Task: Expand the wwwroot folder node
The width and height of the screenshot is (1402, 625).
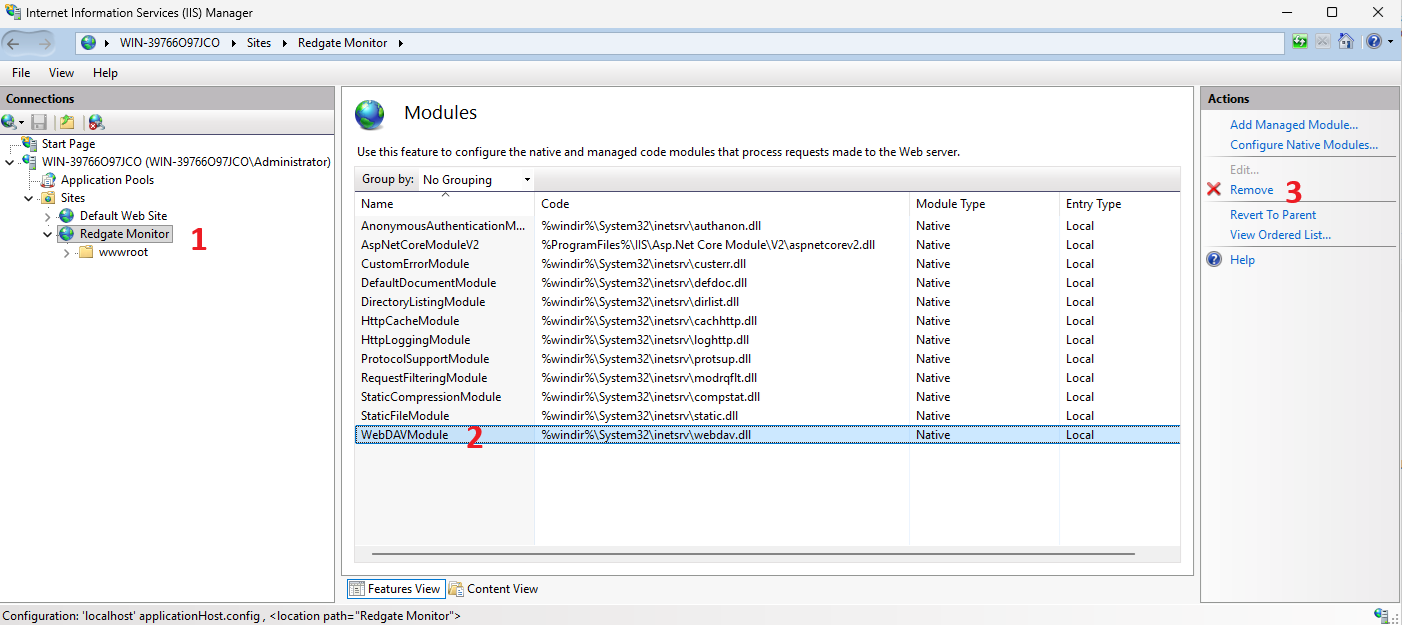Action: [x=67, y=252]
